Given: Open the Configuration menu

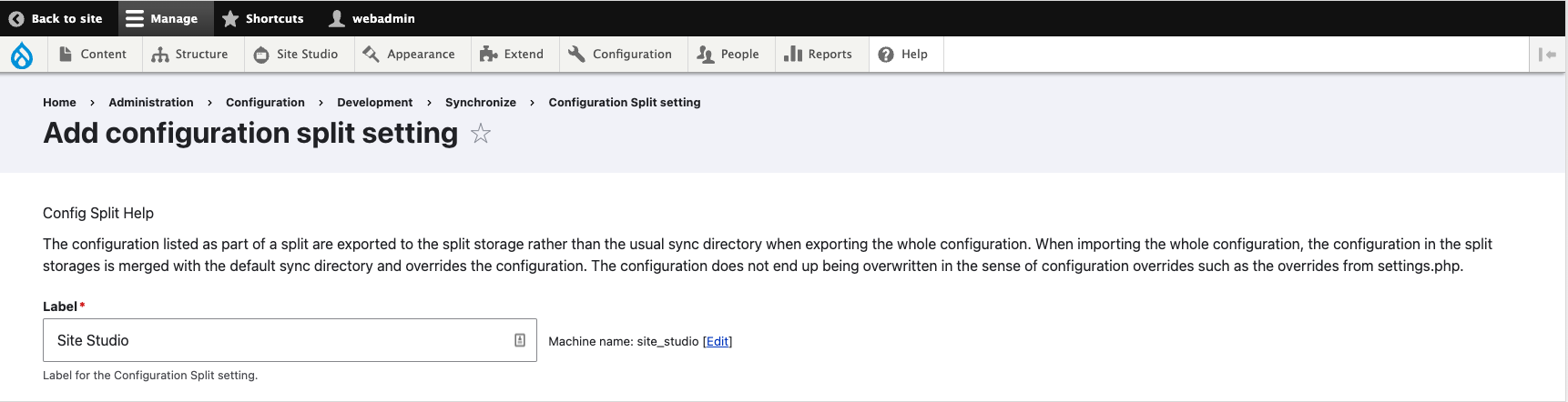Looking at the screenshot, I should (x=620, y=55).
